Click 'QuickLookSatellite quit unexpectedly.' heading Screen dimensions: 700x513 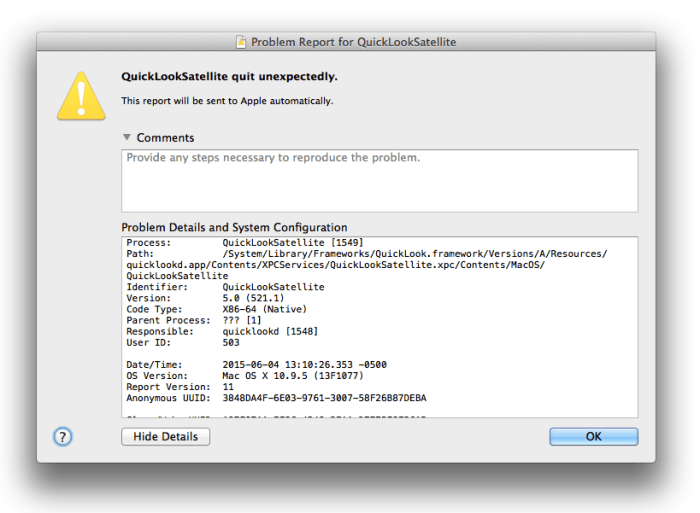[x=229, y=76]
